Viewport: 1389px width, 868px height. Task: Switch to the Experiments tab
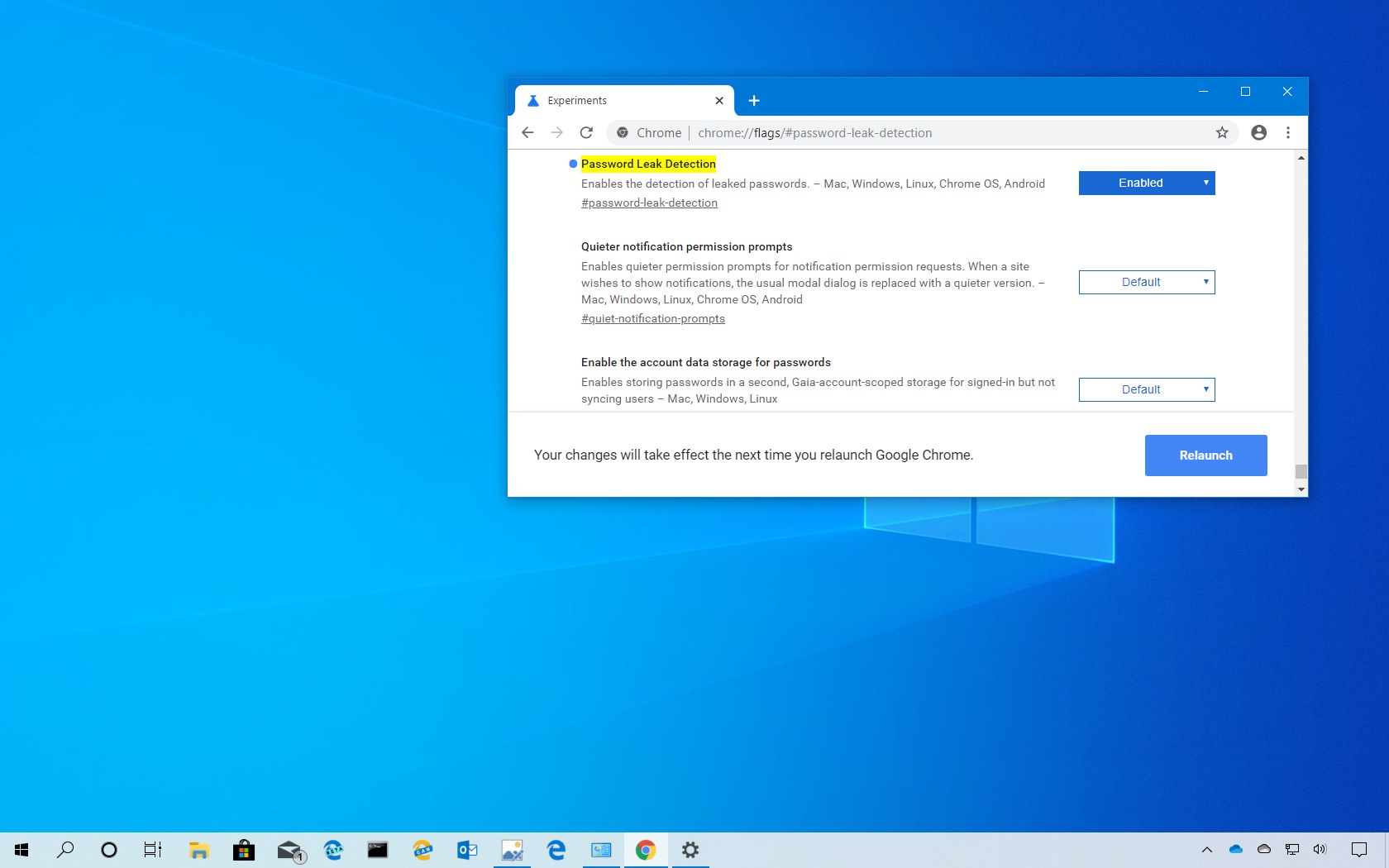(x=624, y=101)
